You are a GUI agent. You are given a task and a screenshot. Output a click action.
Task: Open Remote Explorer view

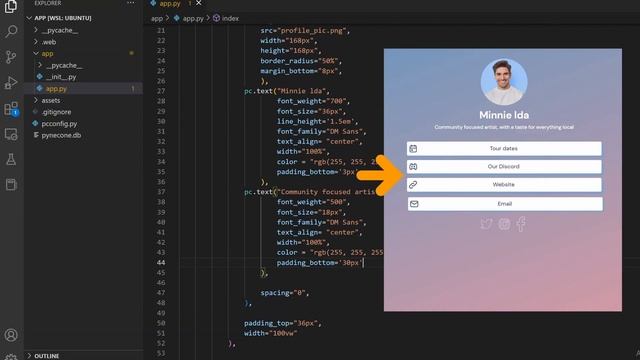(x=11, y=134)
